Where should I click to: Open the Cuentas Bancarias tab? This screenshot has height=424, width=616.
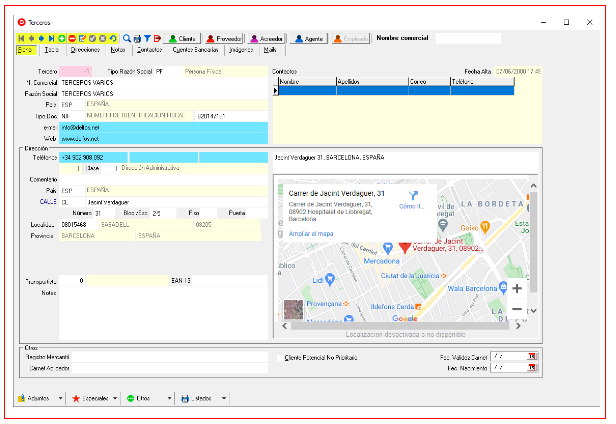[x=195, y=49]
